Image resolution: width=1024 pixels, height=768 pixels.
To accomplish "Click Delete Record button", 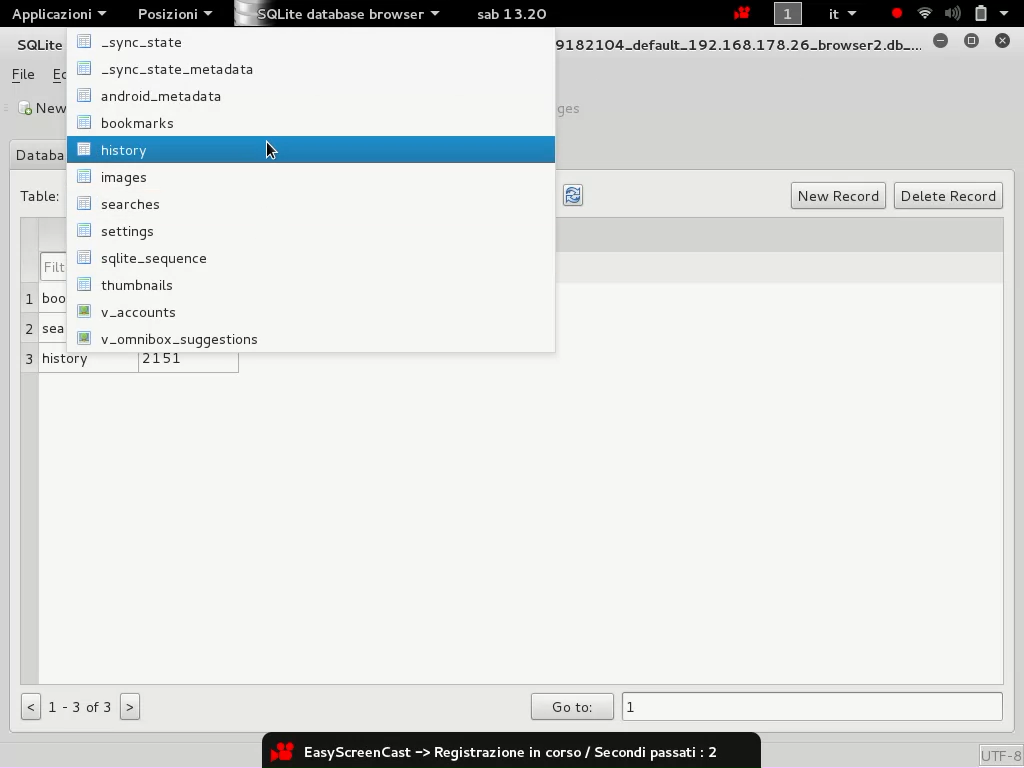I will point(948,196).
